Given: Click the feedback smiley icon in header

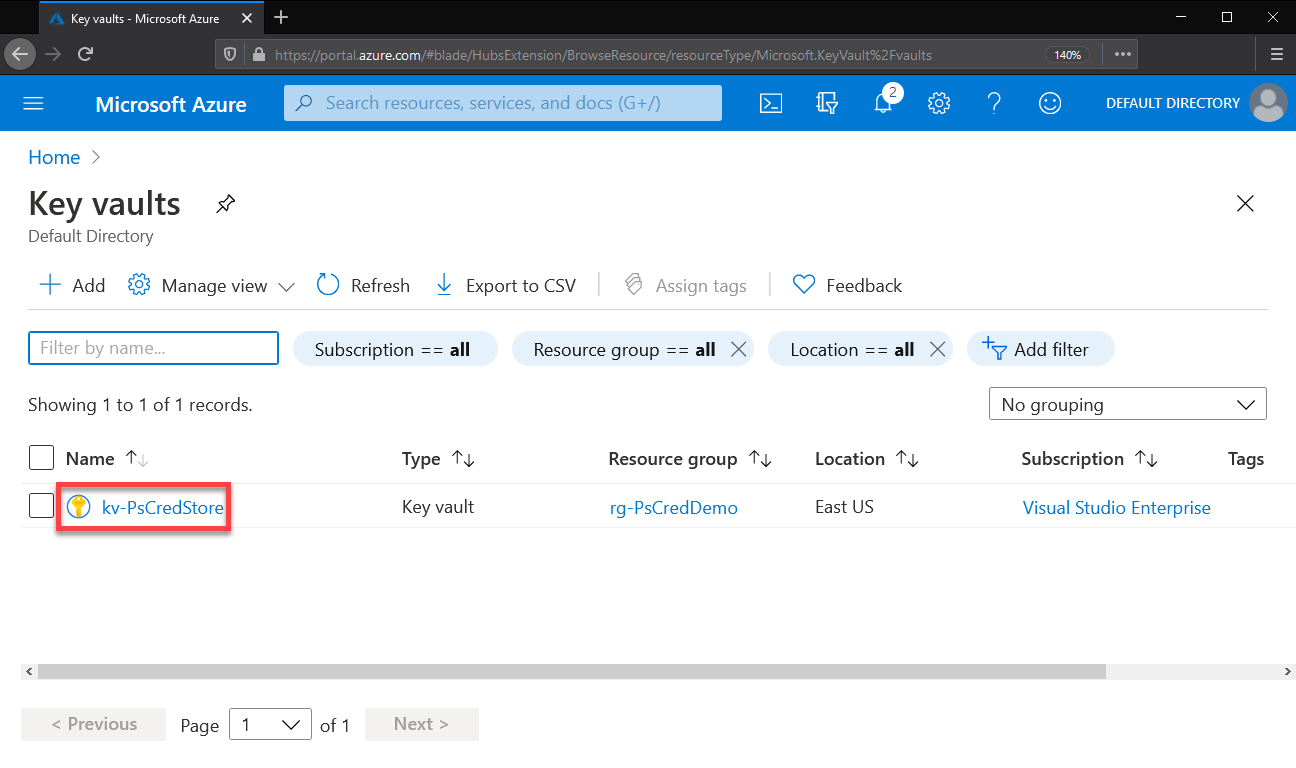Looking at the screenshot, I should 1050,103.
